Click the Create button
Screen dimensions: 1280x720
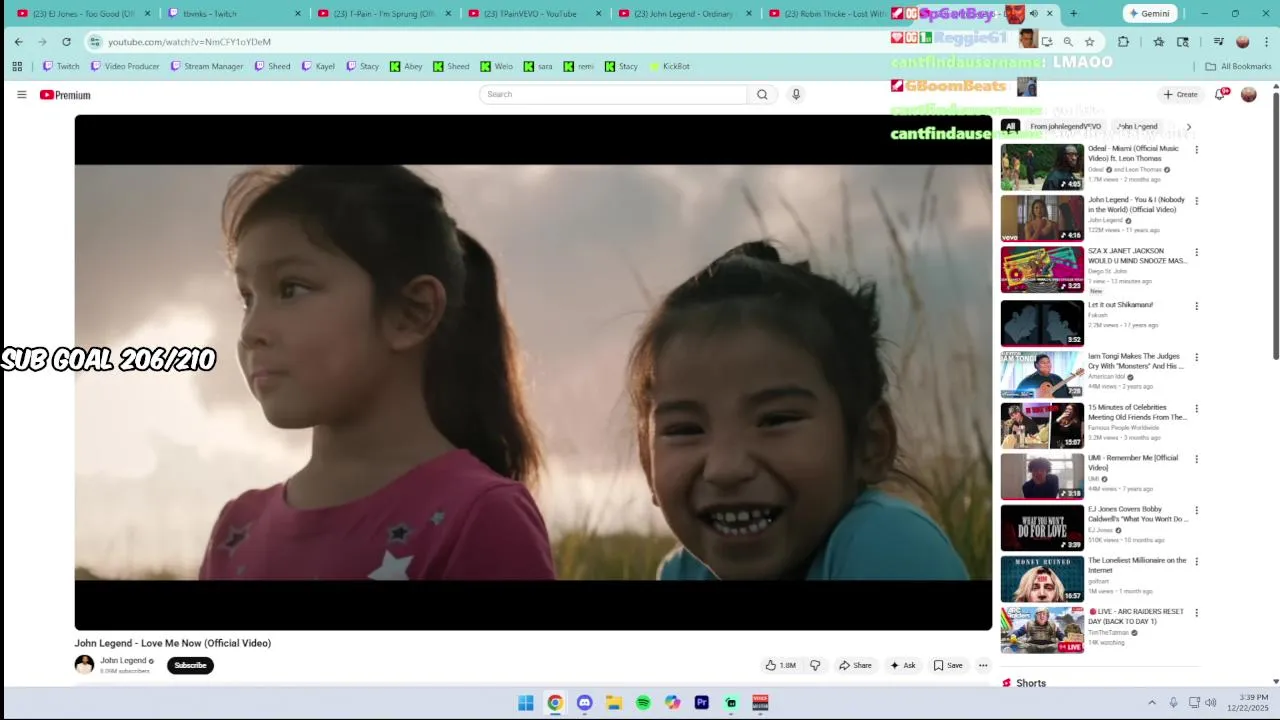(1180, 94)
